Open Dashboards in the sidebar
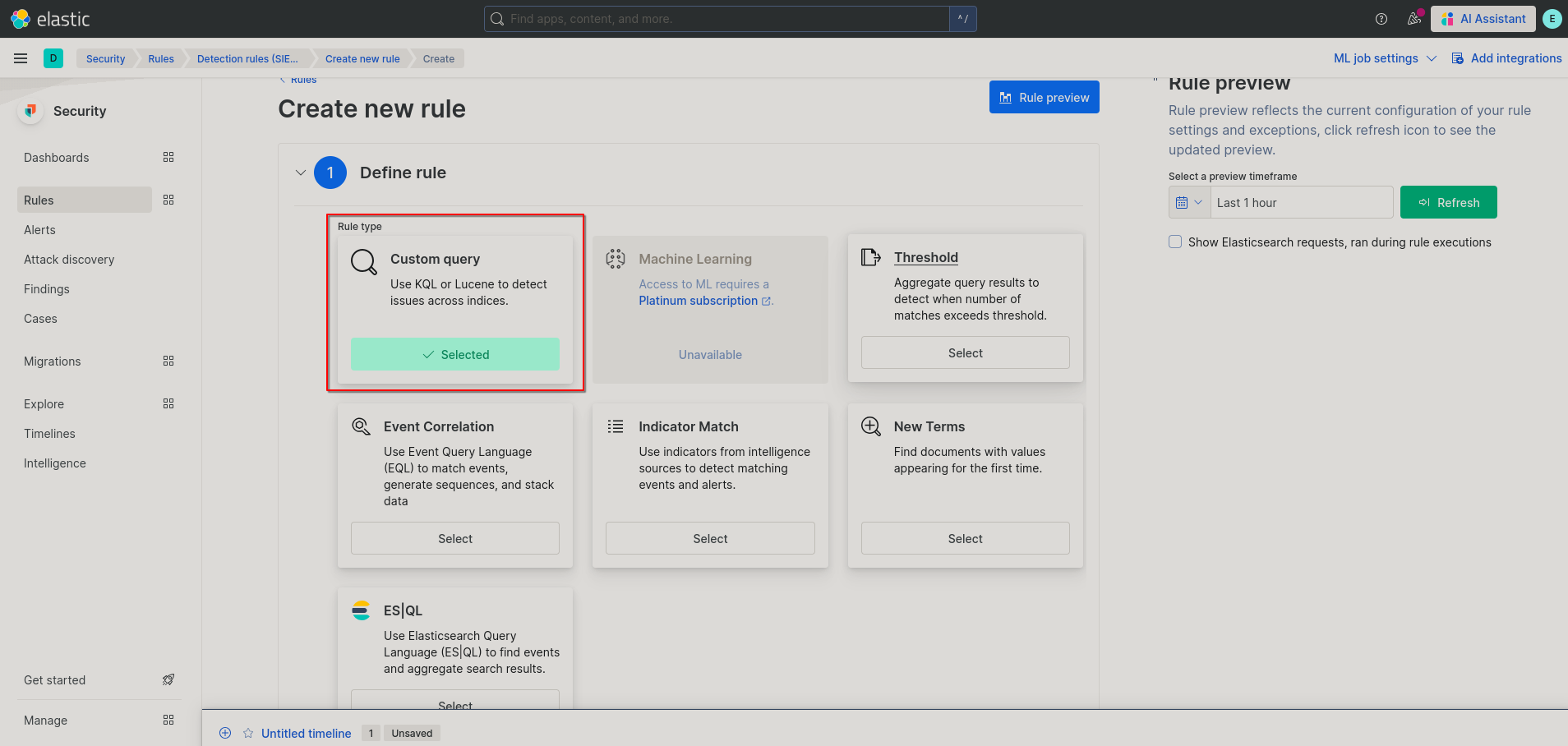Image resolution: width=1568 pixels, height=746 pixels. coord(57,157)
